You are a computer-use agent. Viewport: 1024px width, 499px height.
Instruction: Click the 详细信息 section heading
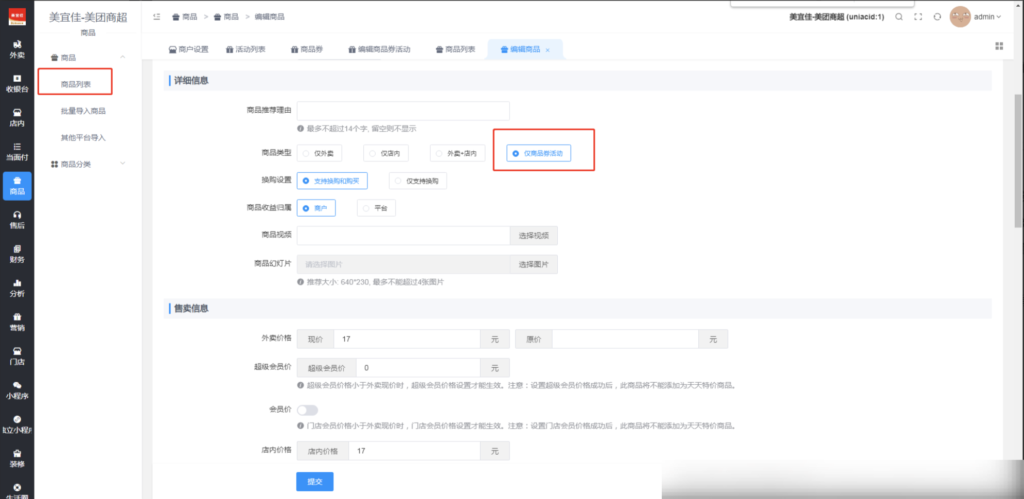pyautogui.click(x=191, y=80)
